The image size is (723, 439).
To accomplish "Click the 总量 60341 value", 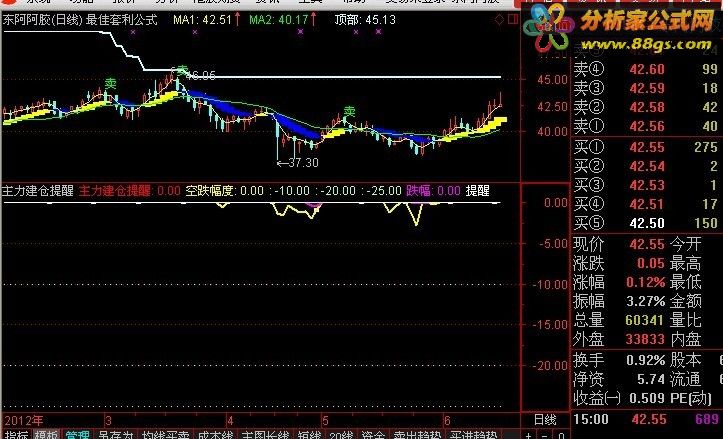I will click(646, 320).
